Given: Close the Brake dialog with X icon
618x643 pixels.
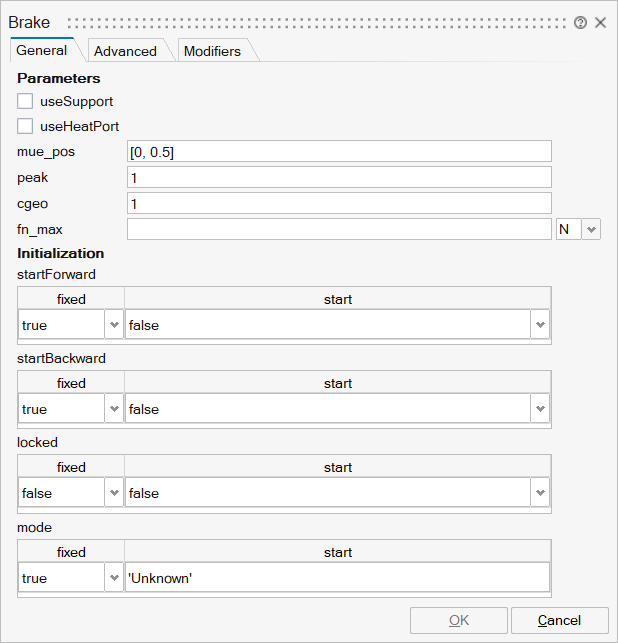Looking at the screenshot, I should pyautogui.click(x=601, y=22).
